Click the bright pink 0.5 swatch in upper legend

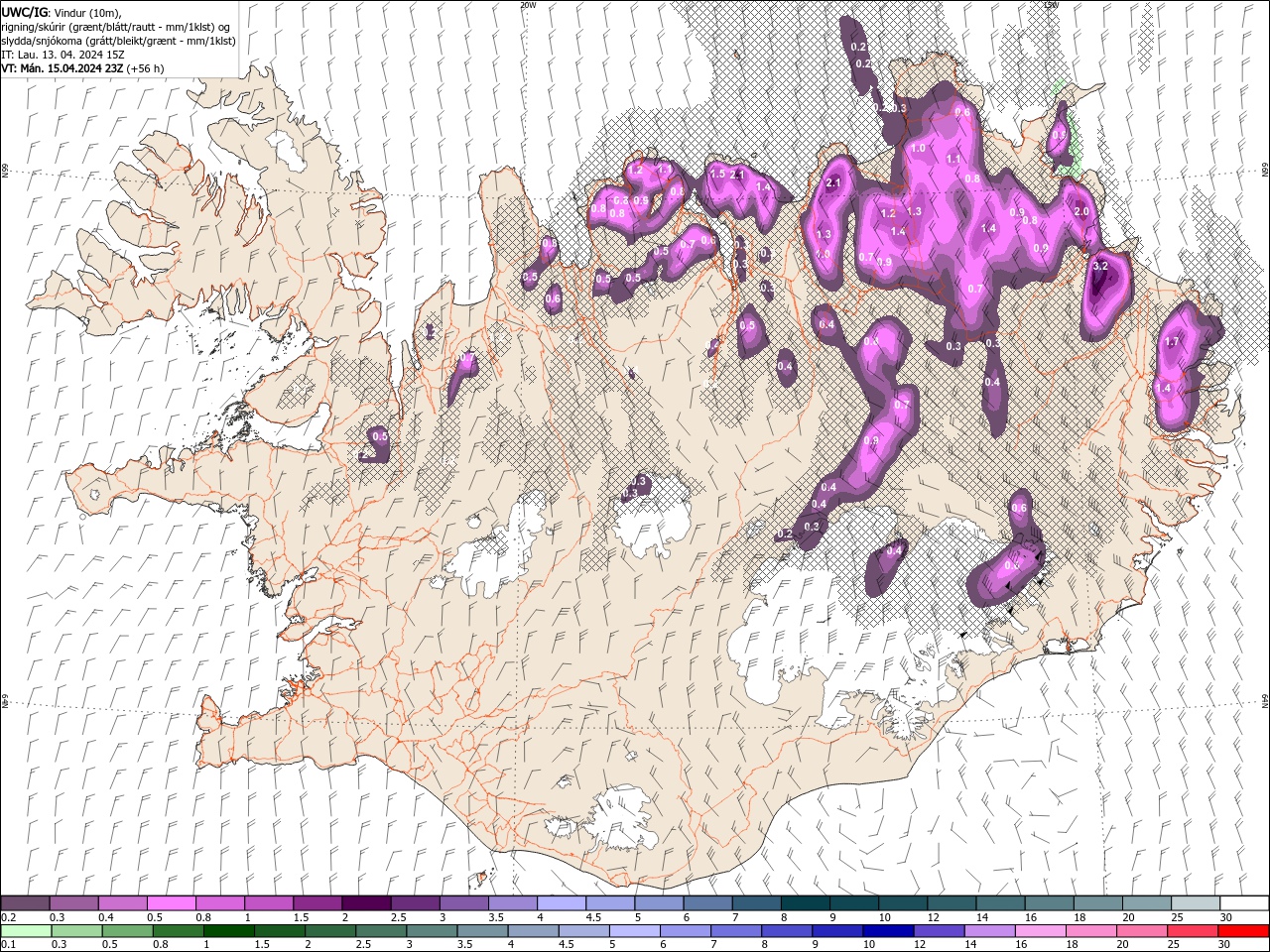pyautogui.click(x=171, y=903)
